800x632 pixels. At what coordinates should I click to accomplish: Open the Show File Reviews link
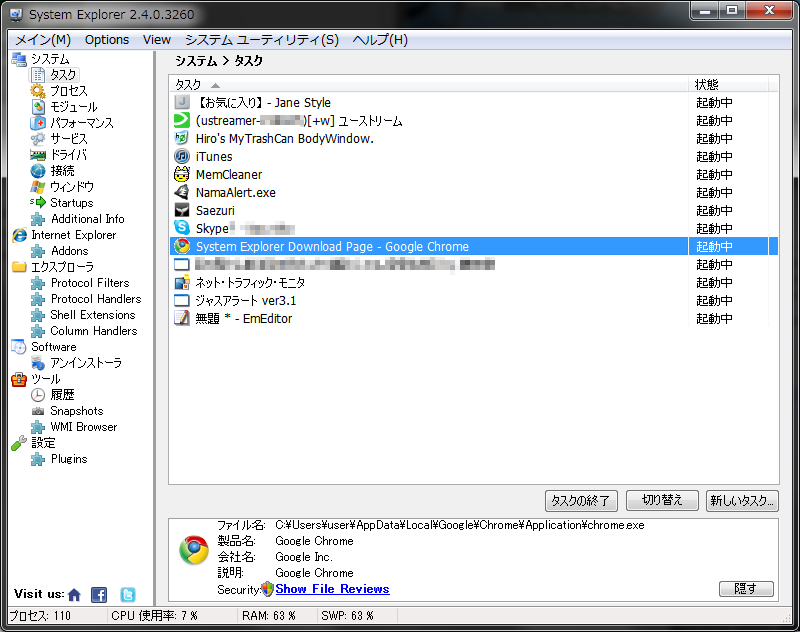(332, 589)
